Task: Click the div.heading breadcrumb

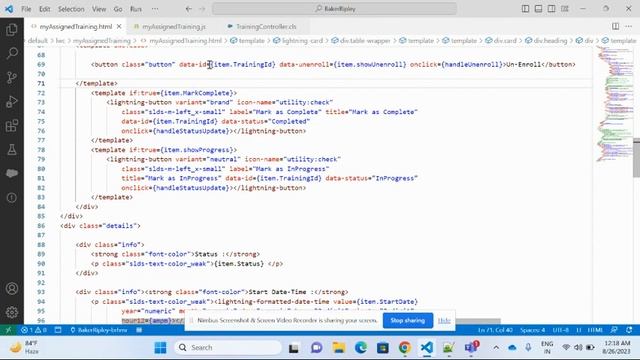Action: tap(546, 40)
